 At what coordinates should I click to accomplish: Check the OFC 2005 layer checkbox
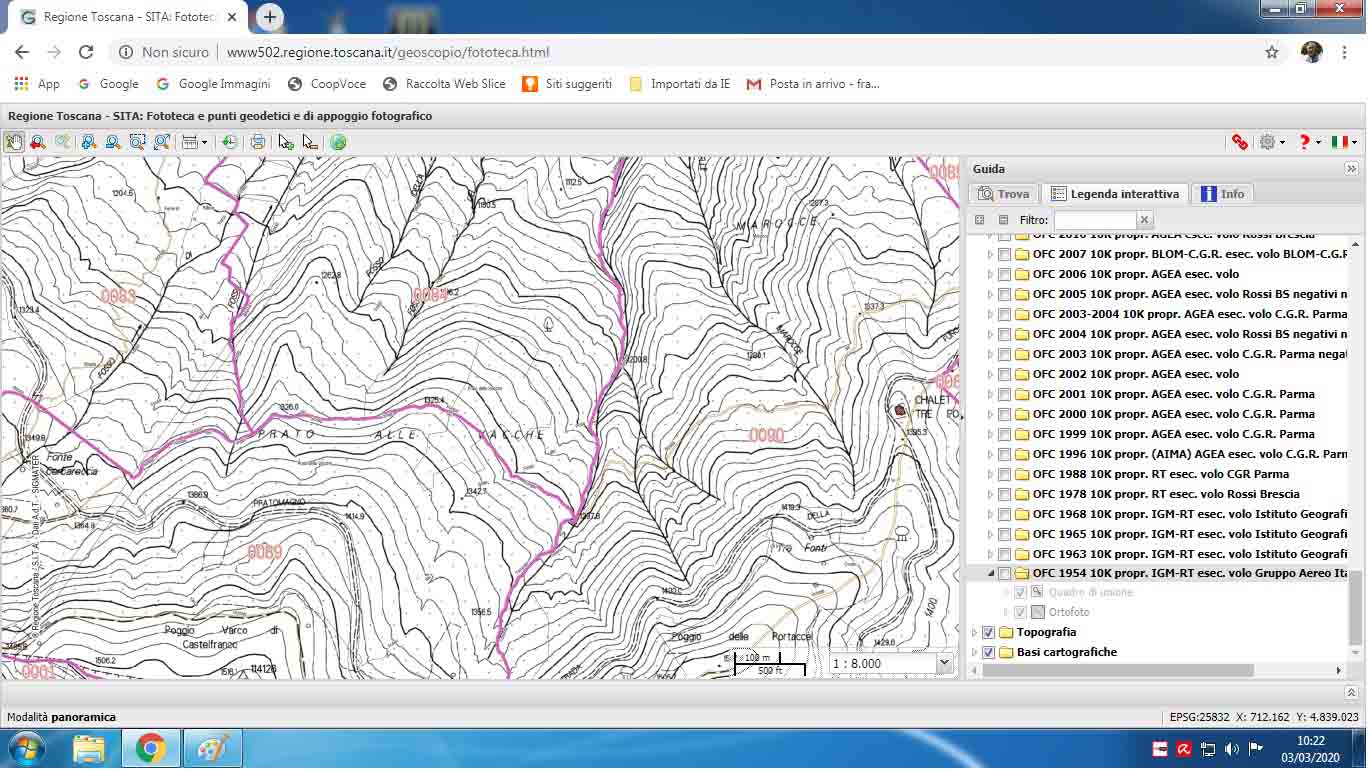(1004, 294)
